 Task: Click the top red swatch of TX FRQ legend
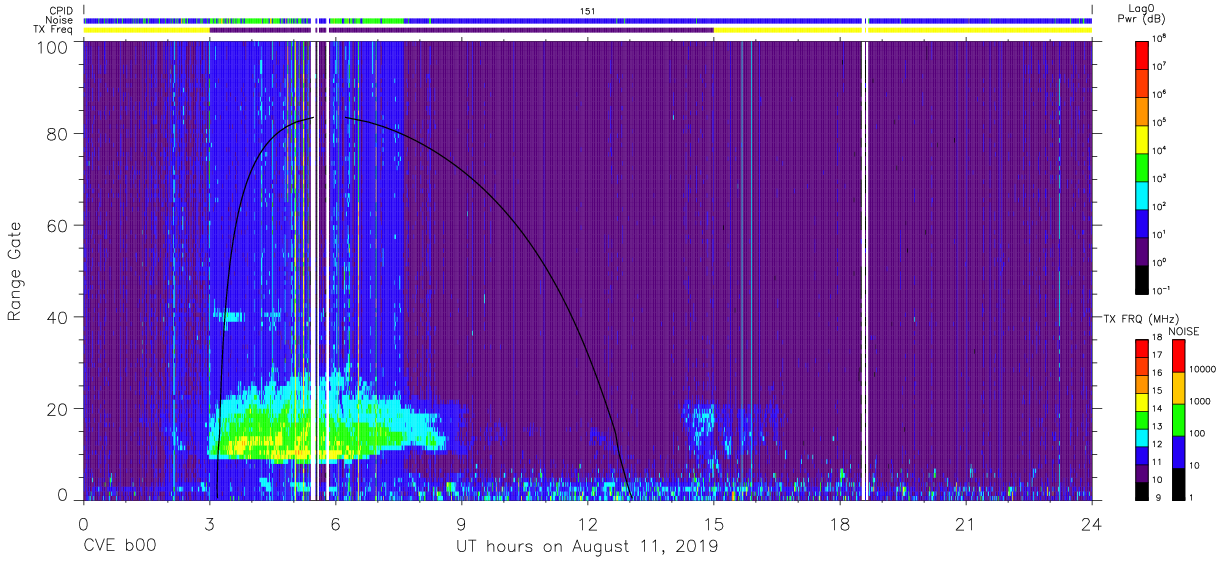pos(1143,348)
